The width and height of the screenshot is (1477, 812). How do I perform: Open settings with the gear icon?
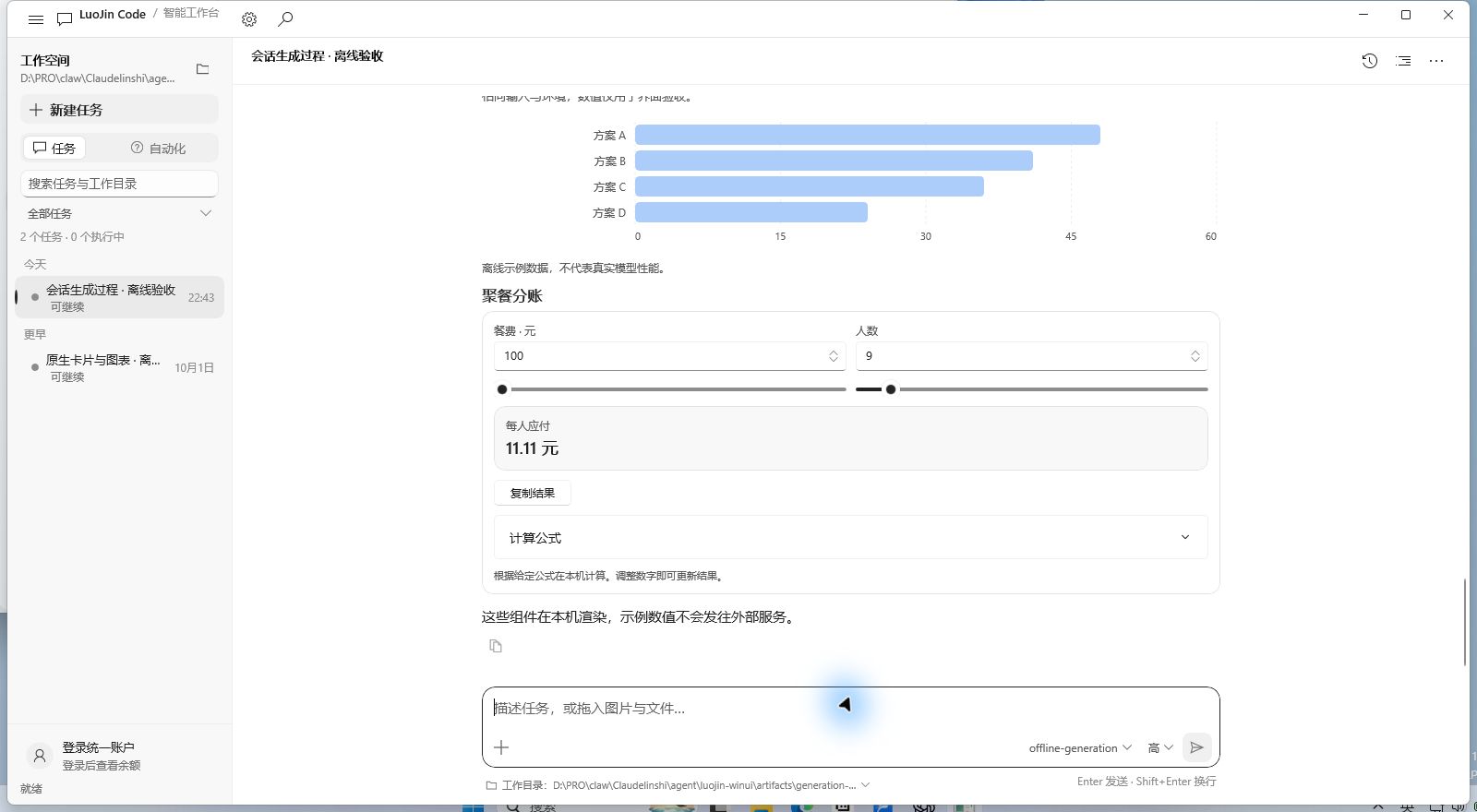(x=249, y=18)
